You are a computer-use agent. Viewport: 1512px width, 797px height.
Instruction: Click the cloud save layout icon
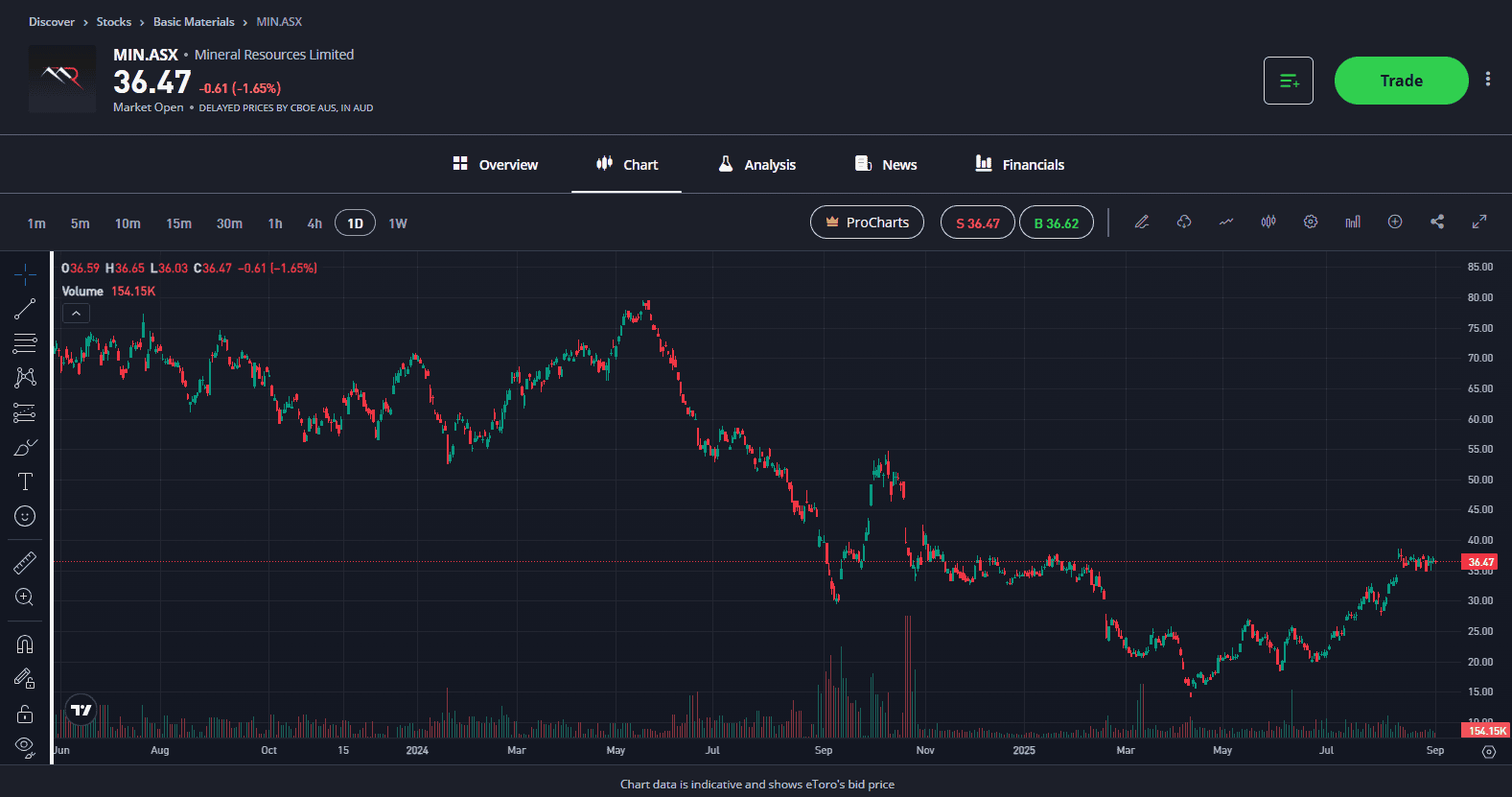point(1184,222)
